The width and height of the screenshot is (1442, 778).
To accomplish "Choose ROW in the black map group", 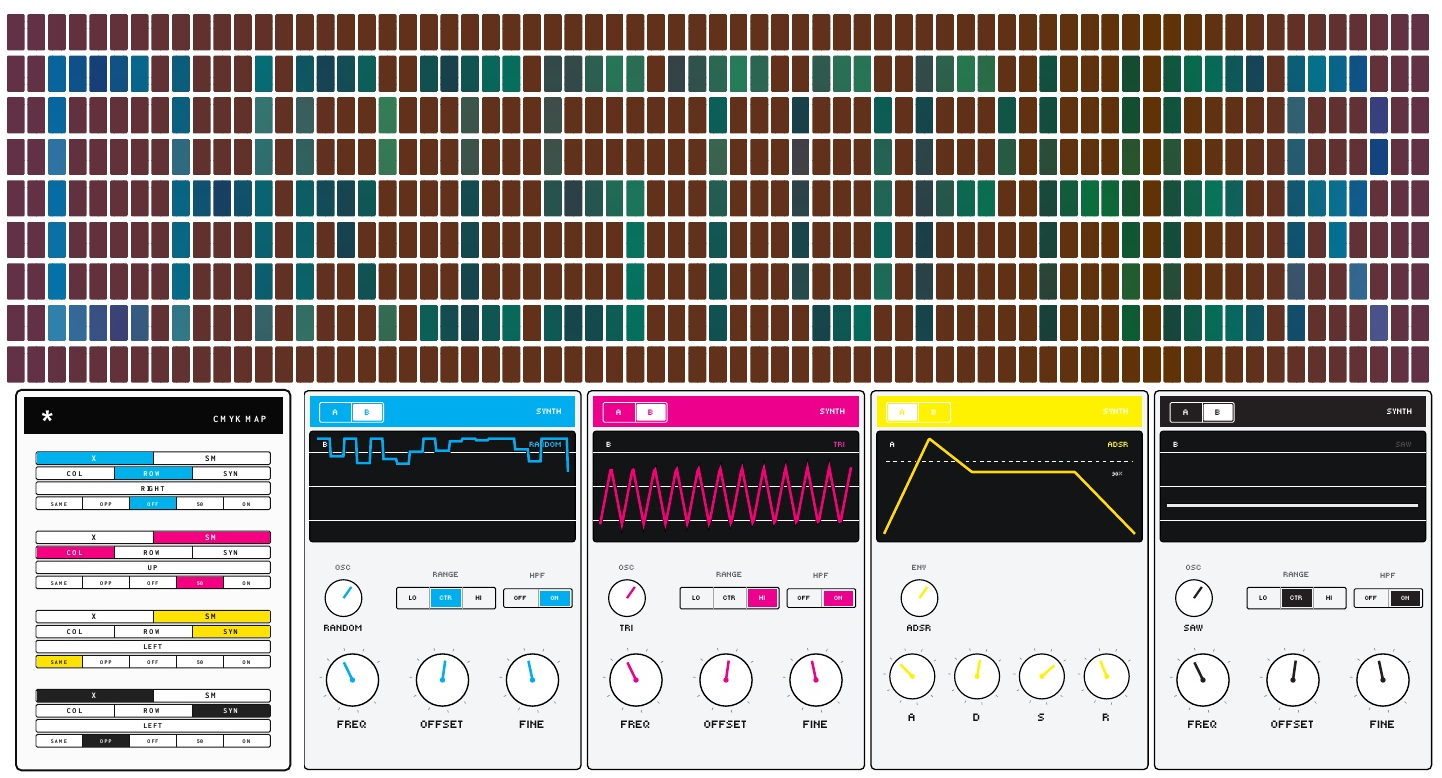I will coord(153,710).
